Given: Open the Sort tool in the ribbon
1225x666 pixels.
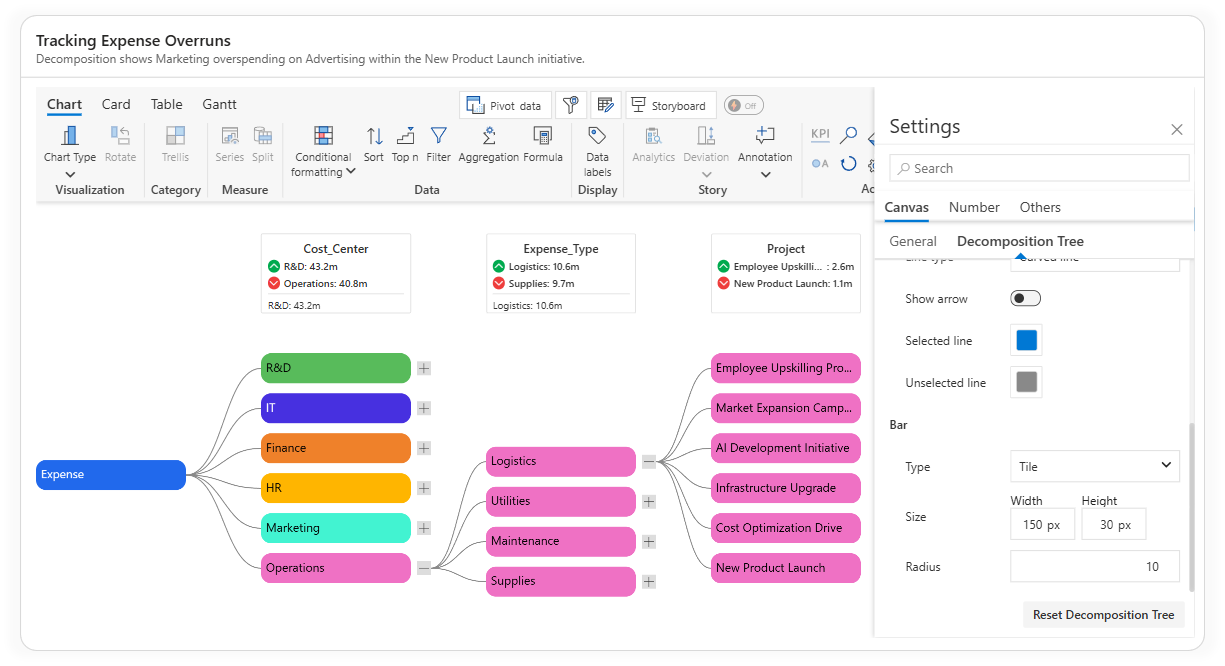Looking at the screenshot, I should (x=374, y=137).
